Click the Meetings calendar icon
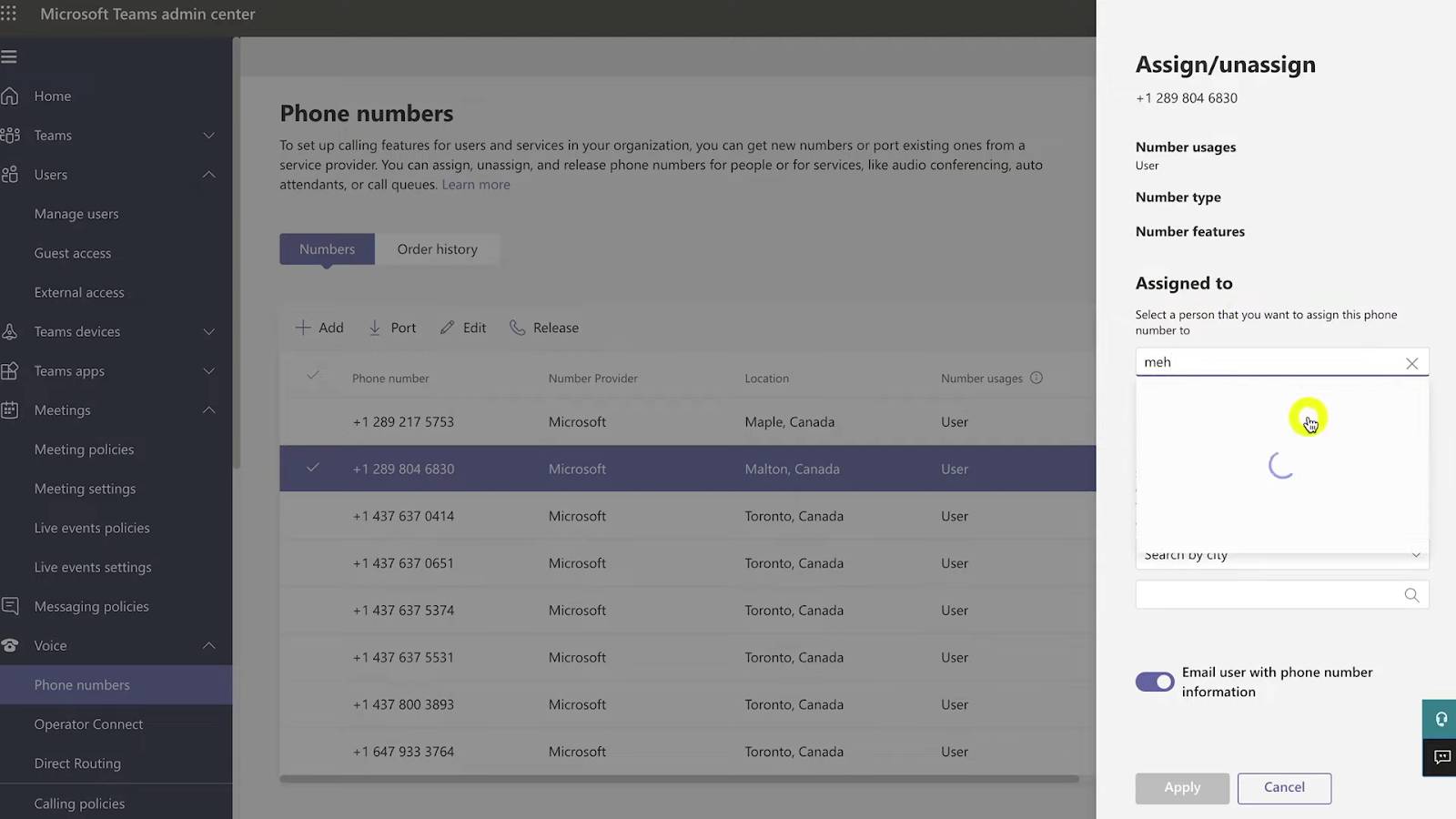The image size is (1456, 819). (x=10, y=410)
